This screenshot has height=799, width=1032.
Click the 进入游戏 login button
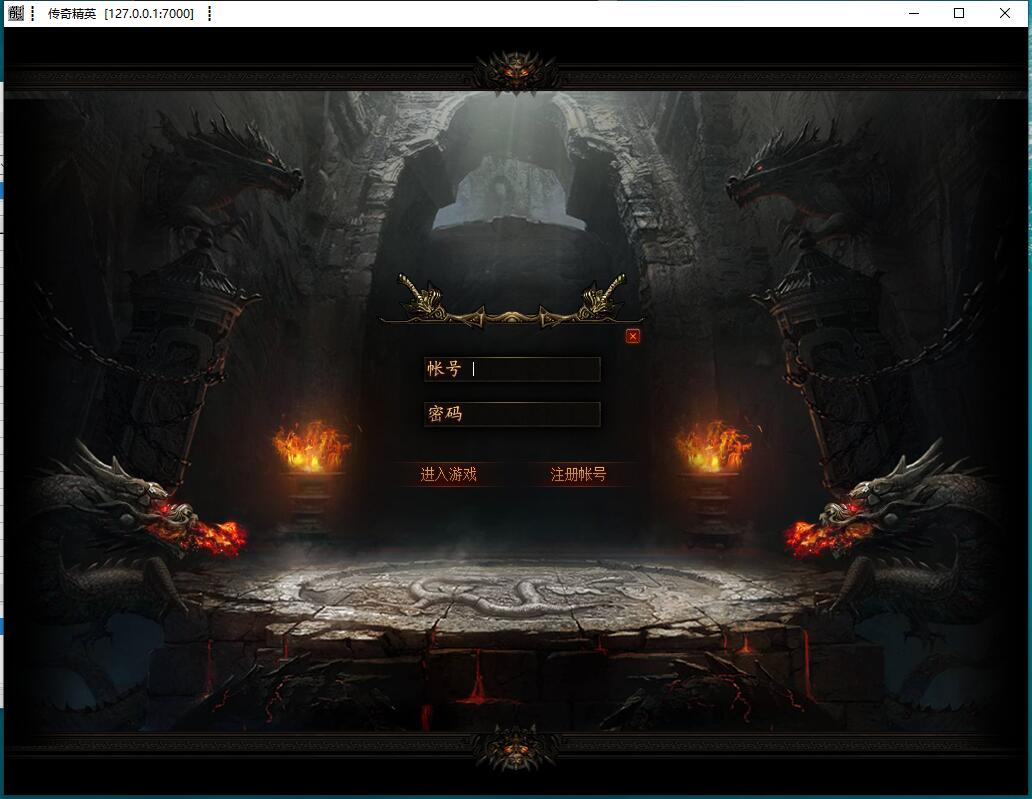pyautogui.click(x=449, y=475)
